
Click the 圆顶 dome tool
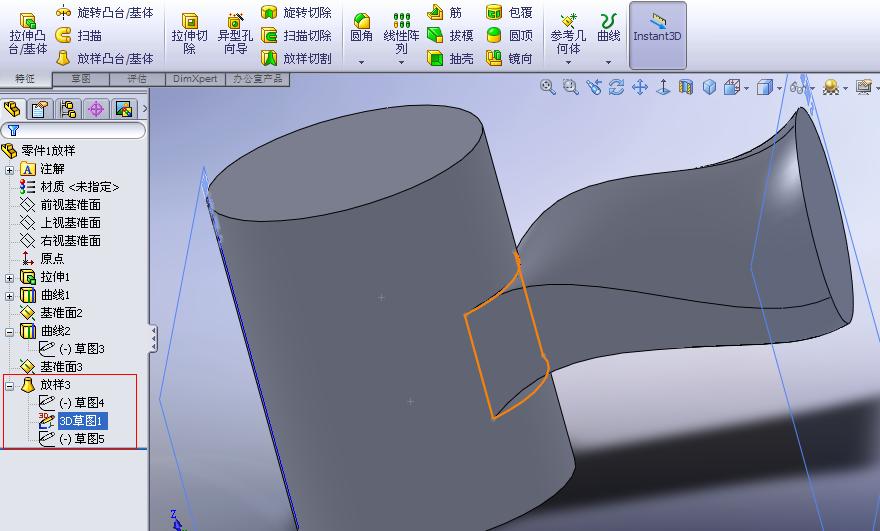509,35
